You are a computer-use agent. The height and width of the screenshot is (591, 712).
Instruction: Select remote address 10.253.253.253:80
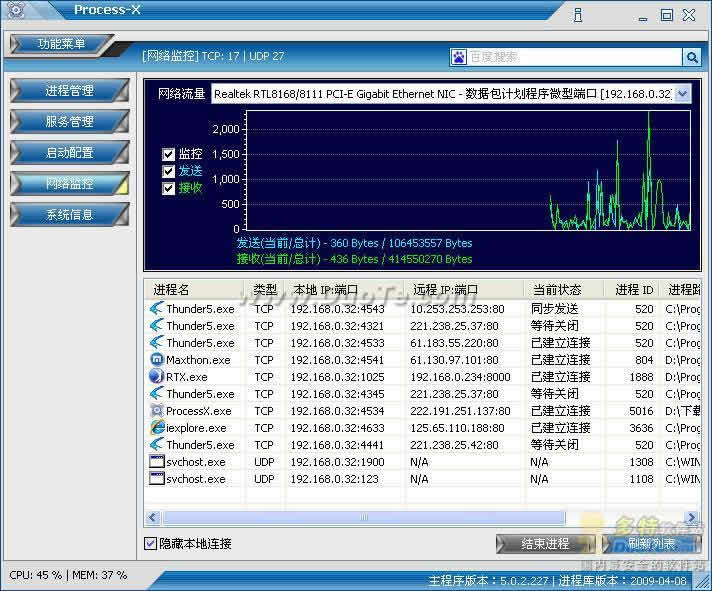[x=457, y=309]
